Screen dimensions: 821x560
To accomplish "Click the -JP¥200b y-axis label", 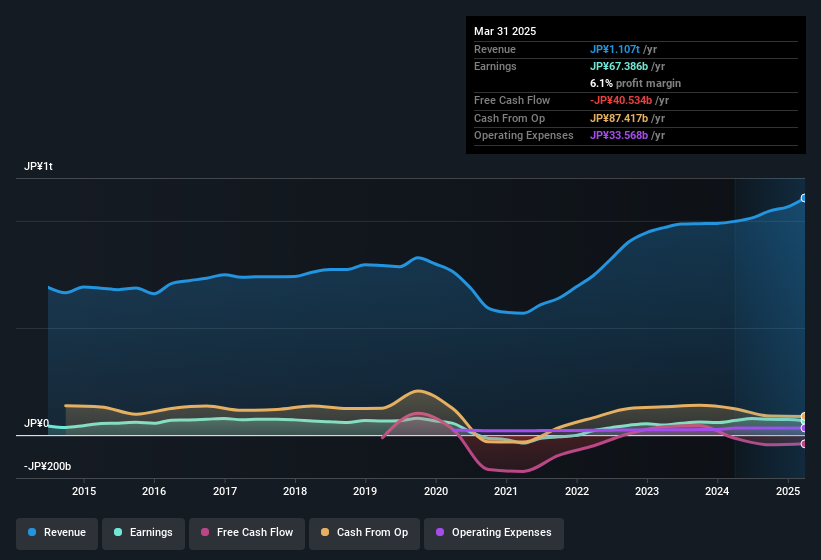I will (47, 466).
